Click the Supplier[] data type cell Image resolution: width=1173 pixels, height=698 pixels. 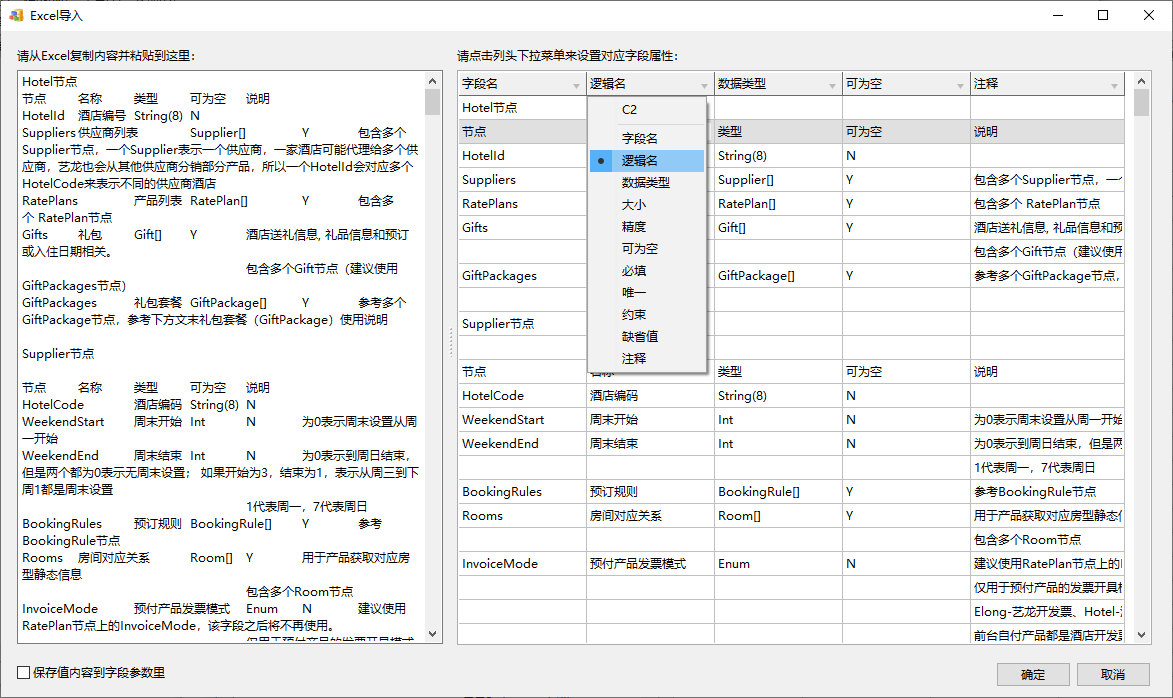click(x=778, y=180)
